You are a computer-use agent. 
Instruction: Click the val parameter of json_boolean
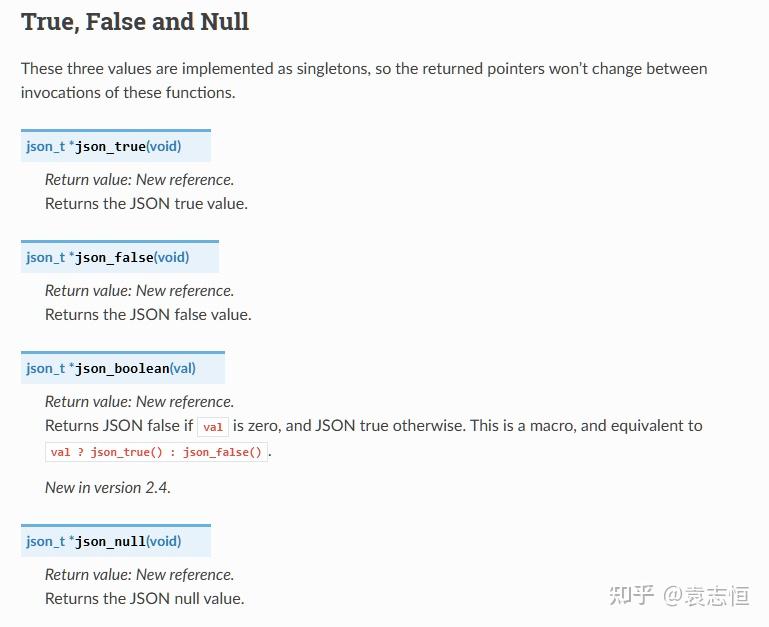[x=182, y=368]
